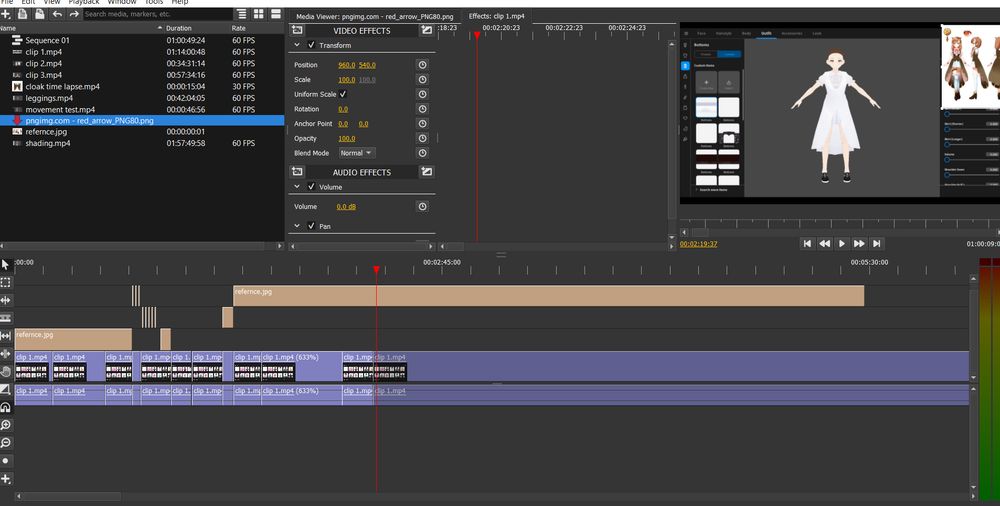Collapse the Transform section chevron
Screen dimensions: 1000x506
[296, 45]
